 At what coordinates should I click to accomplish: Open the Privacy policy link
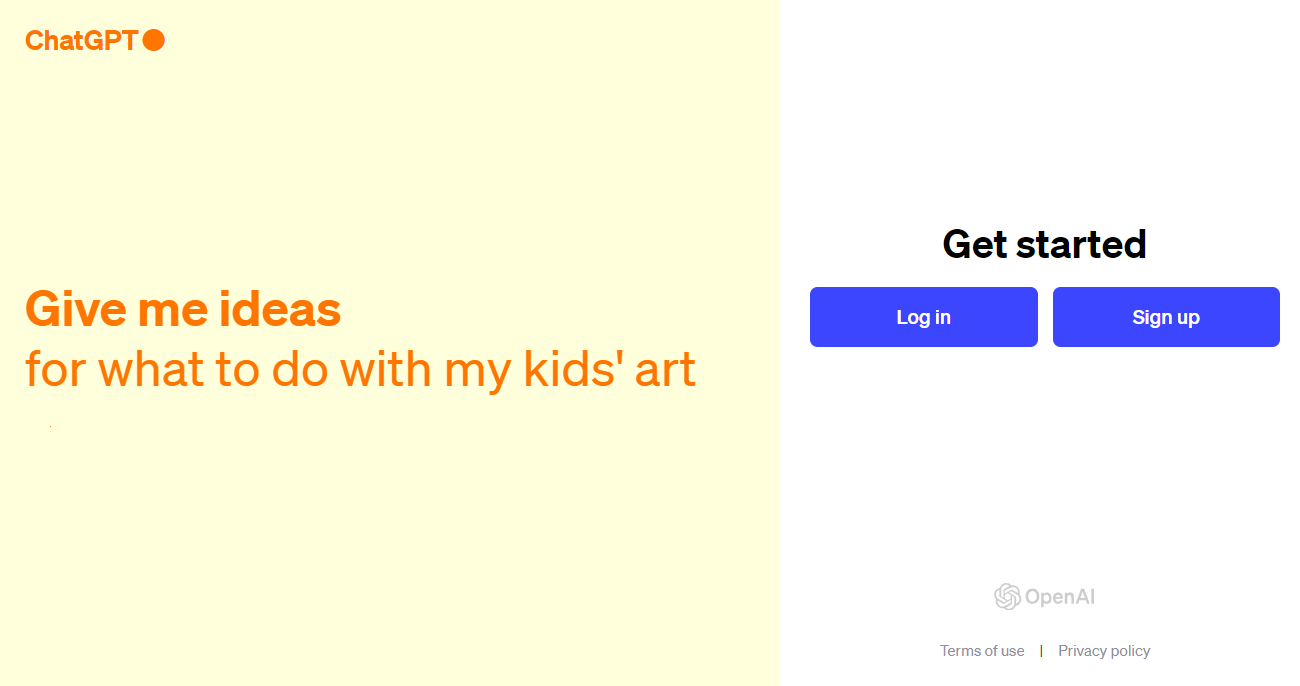click(1104, 651)
